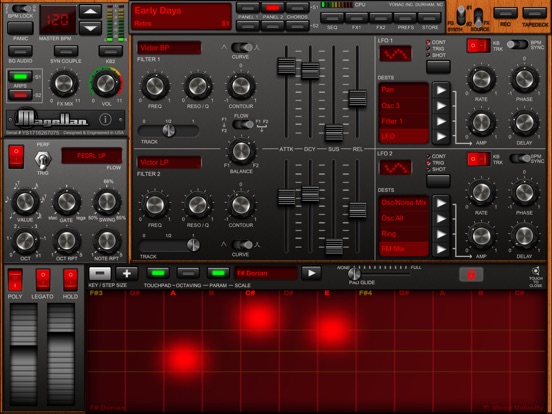The width and height of the screenshot is (552, 414).
Task: Click the PEDAL UP arp pattern display
Action: click(92, 156)
